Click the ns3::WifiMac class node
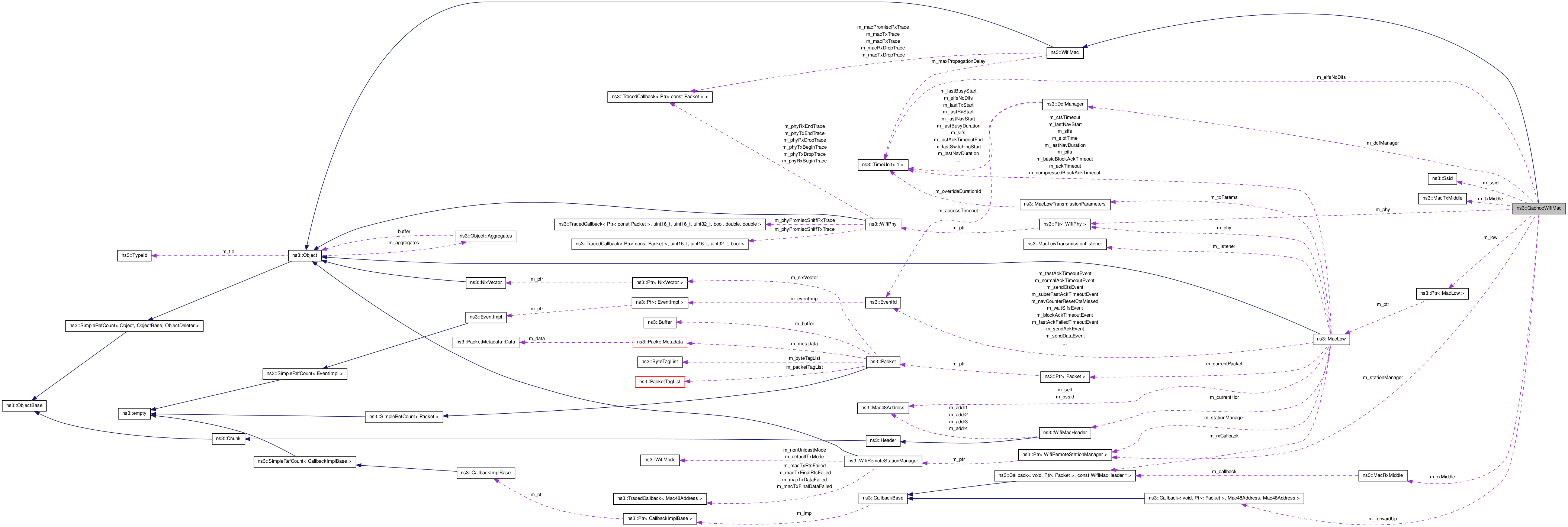 [x=1064, y=52]
